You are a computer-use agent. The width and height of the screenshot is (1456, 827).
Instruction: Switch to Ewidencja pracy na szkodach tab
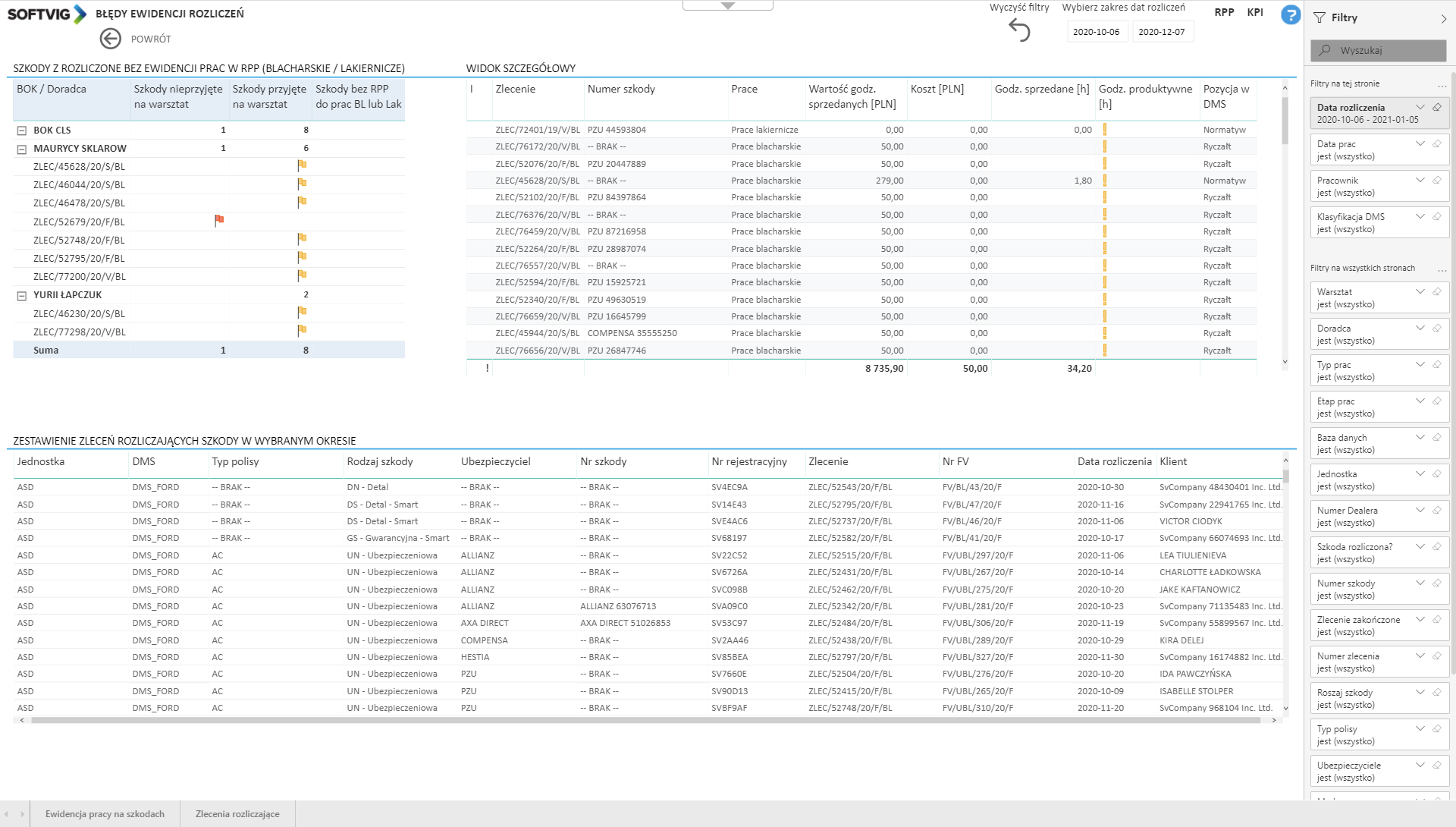tap(105, 814)
